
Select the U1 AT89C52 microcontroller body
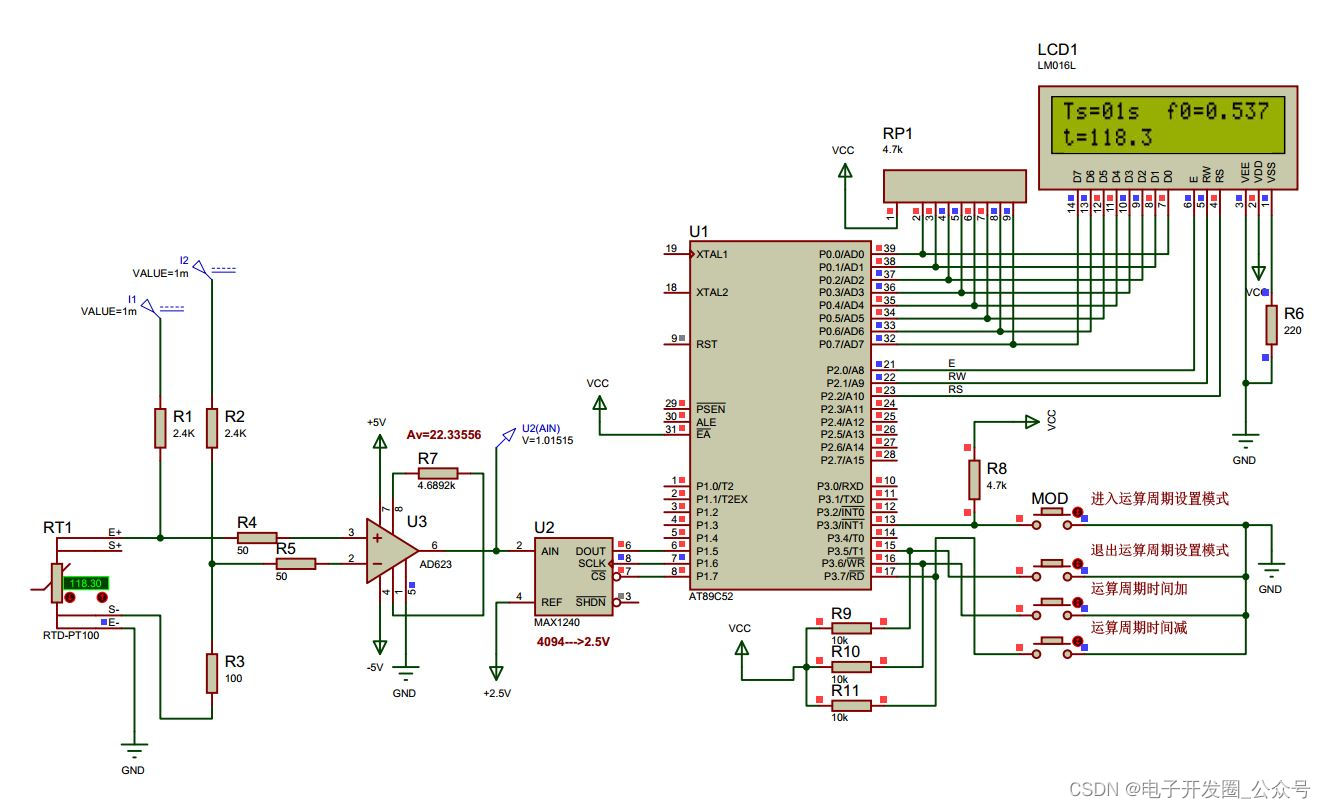coord(780,415)
